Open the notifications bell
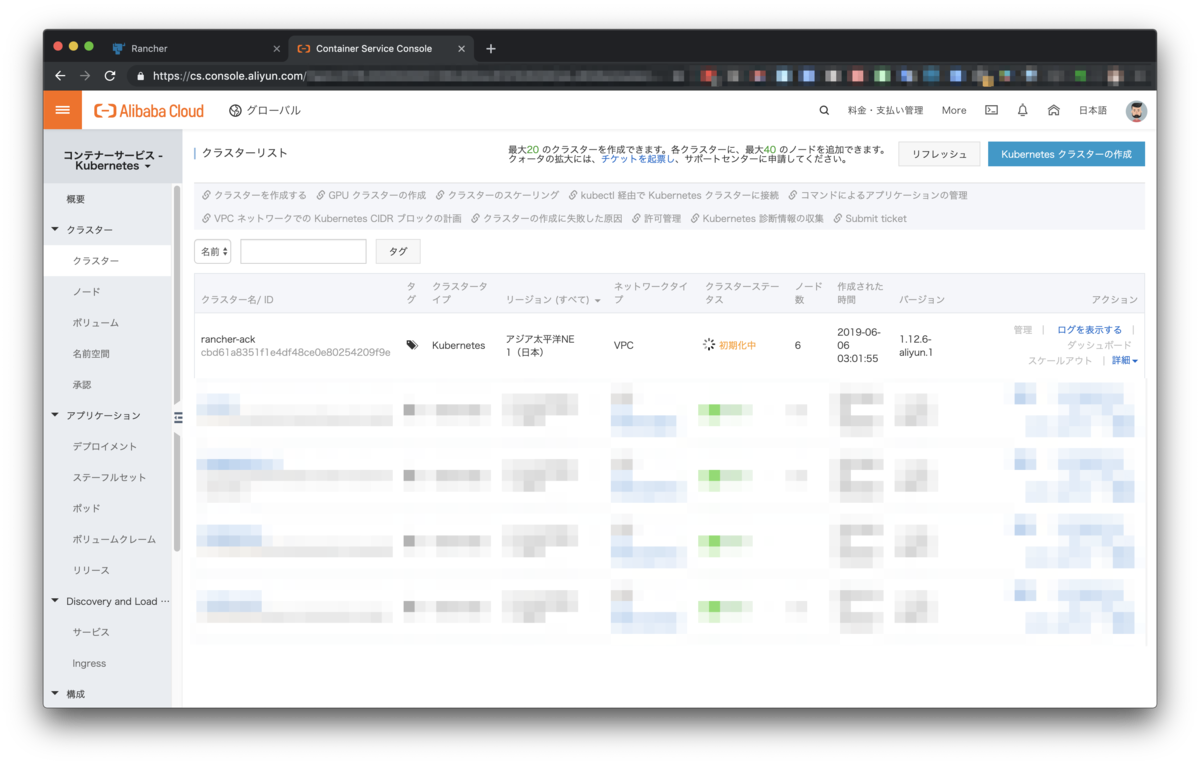This screenshot has width=1200, height=765. [1022, 111]
